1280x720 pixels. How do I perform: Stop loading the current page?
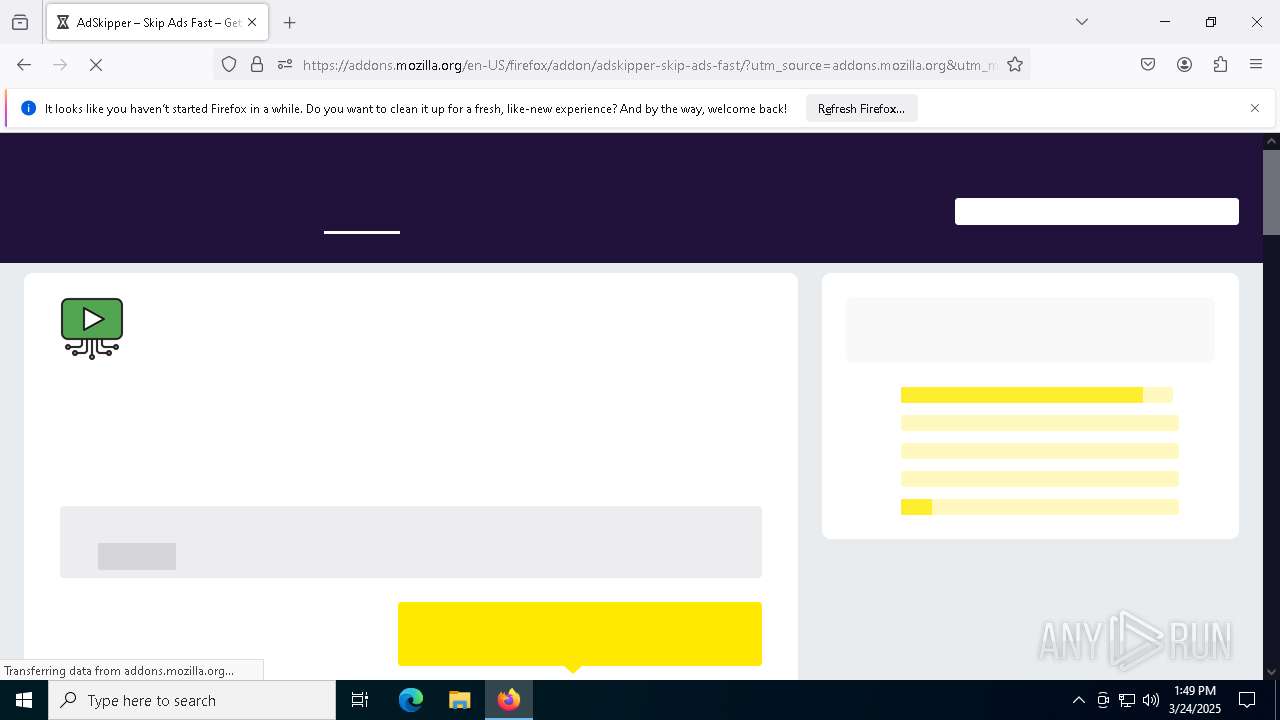coord(96,65)
